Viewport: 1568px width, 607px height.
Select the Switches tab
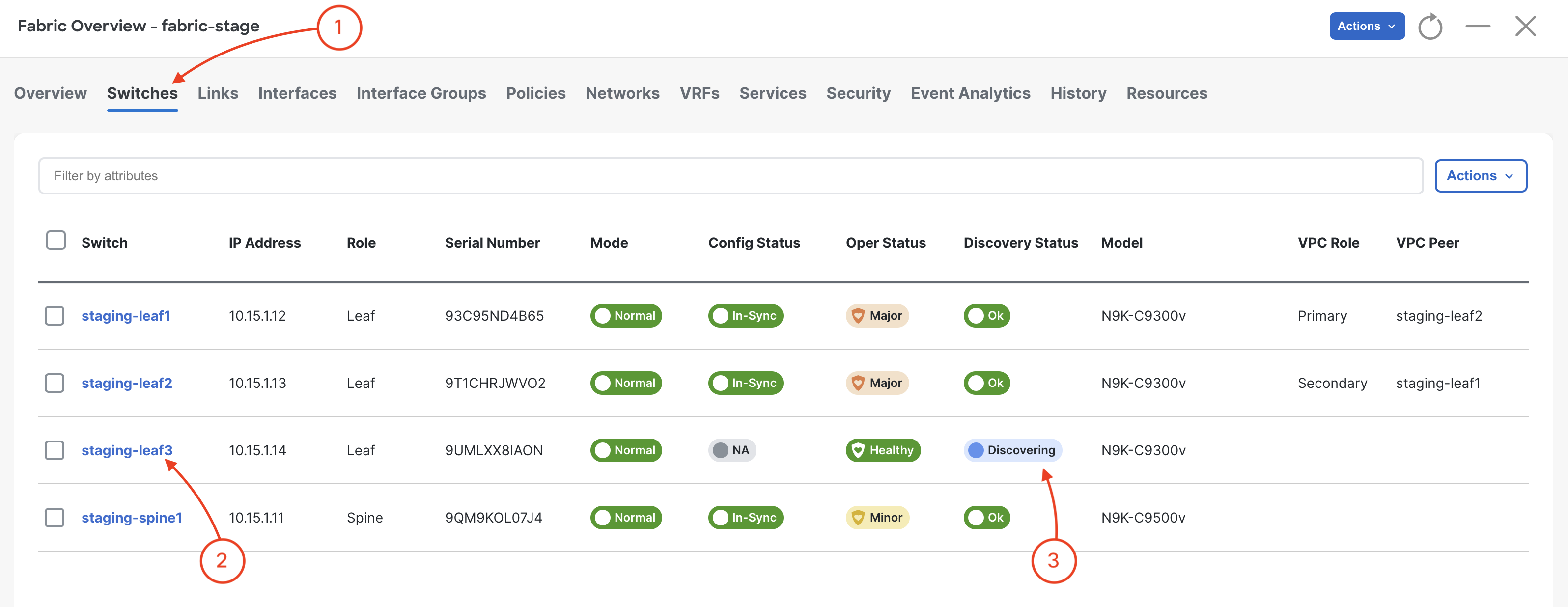click(x=142, y=93)
